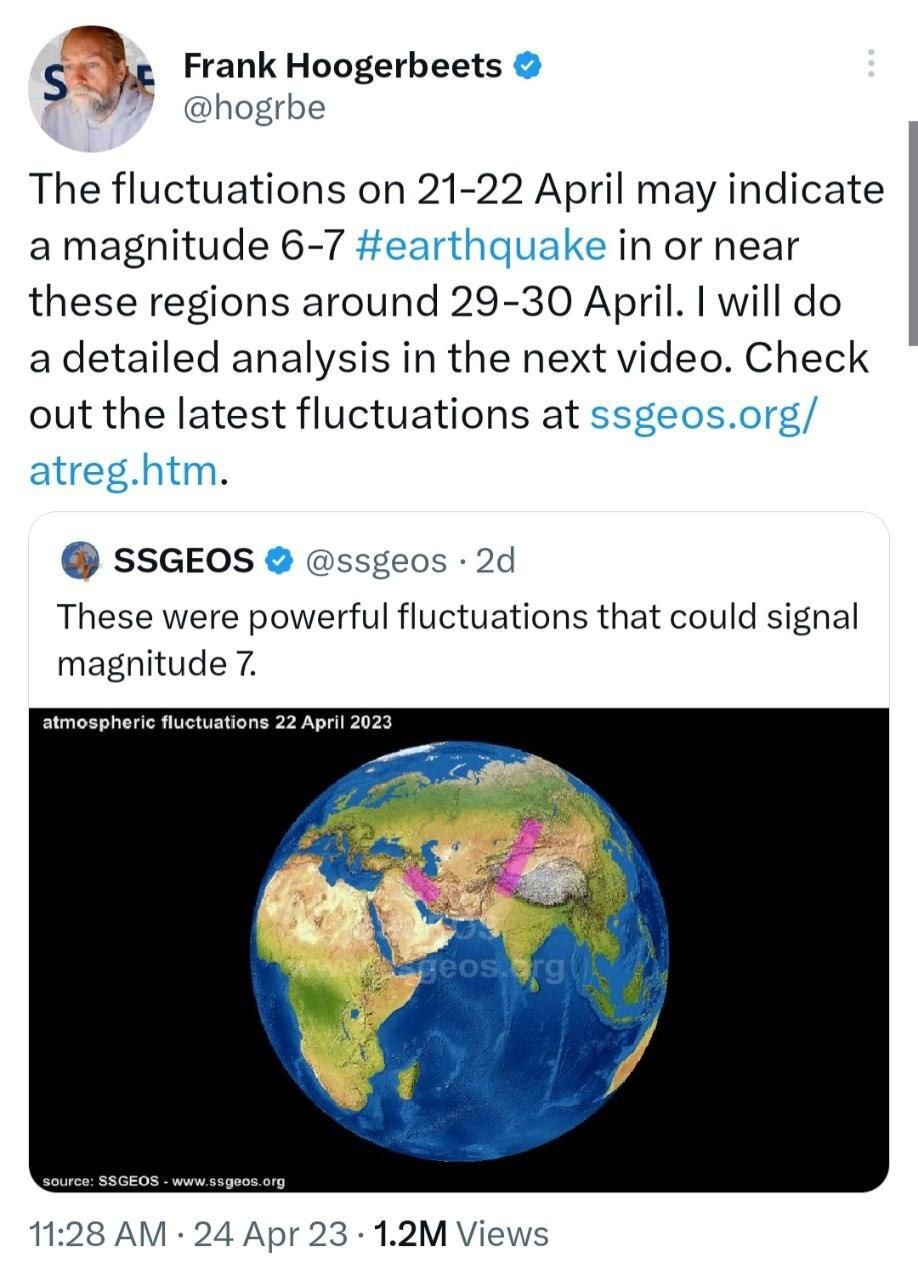918x1280 pixels.
Task: Open the #earthquake hashtag
Action: click(481, 245)
